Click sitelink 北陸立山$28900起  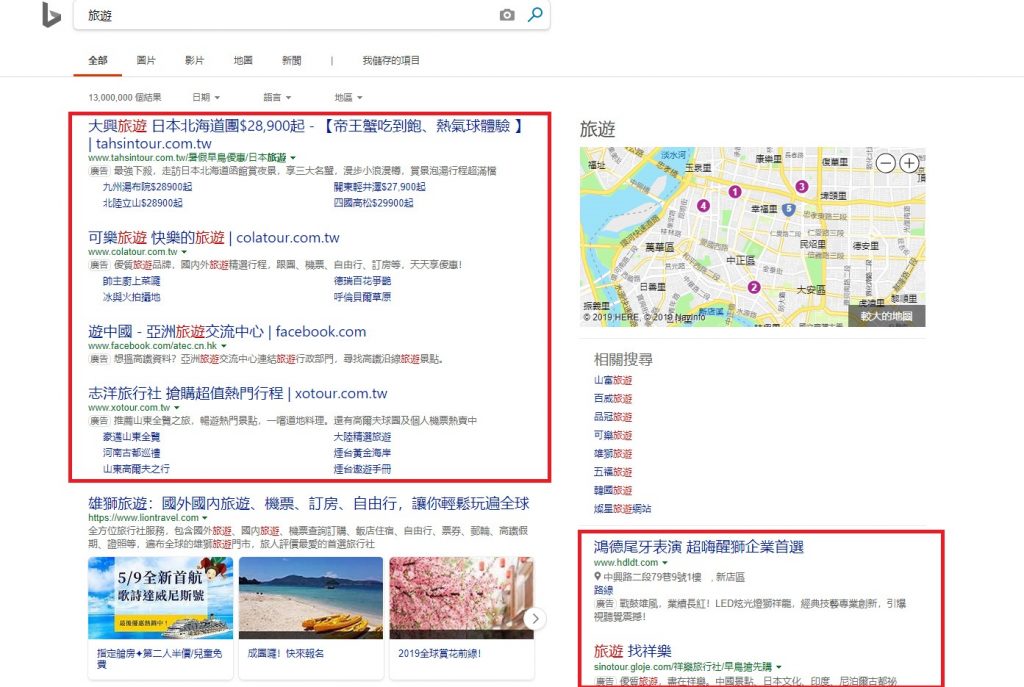pyautogui.click(x=142, y=203)
